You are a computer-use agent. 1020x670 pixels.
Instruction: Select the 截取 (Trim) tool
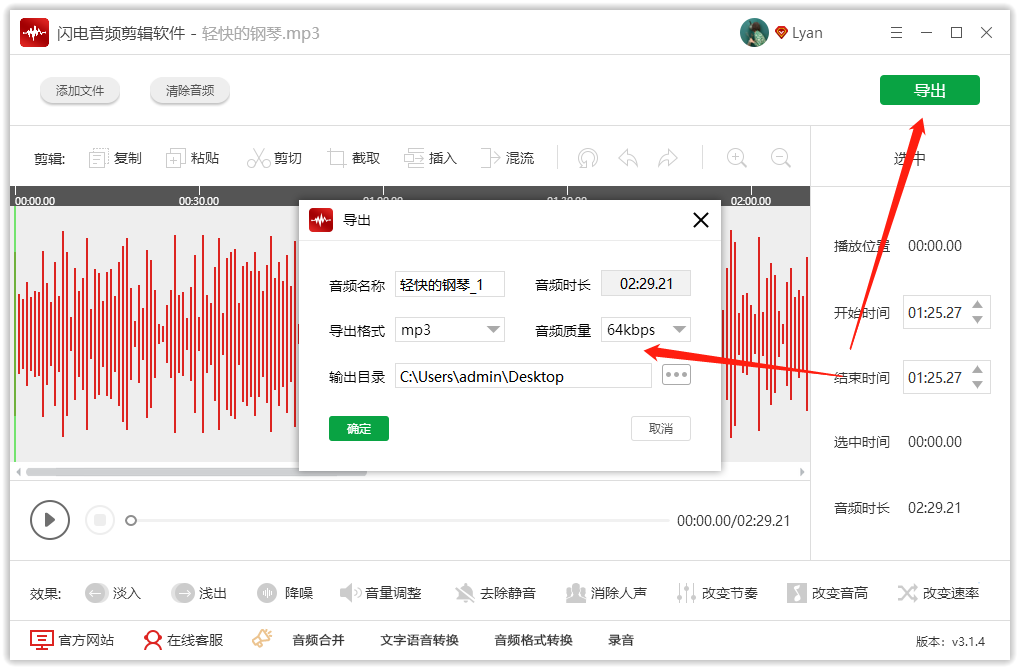(353, 157)
